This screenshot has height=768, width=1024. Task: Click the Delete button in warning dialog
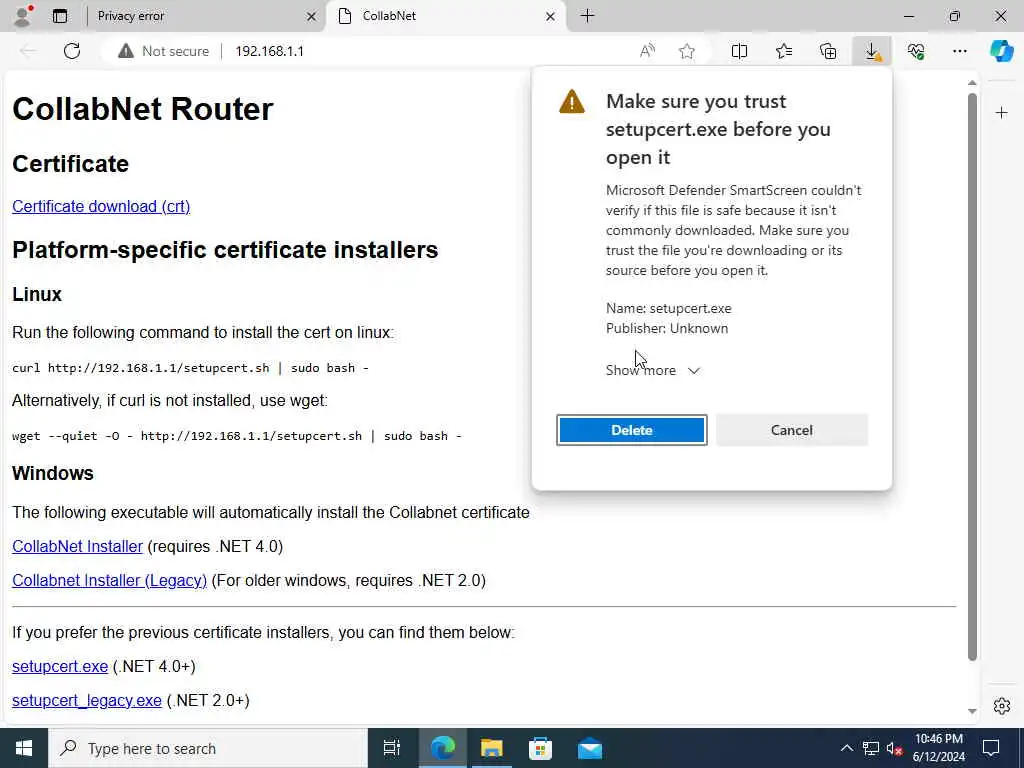(x=632, y=430)
